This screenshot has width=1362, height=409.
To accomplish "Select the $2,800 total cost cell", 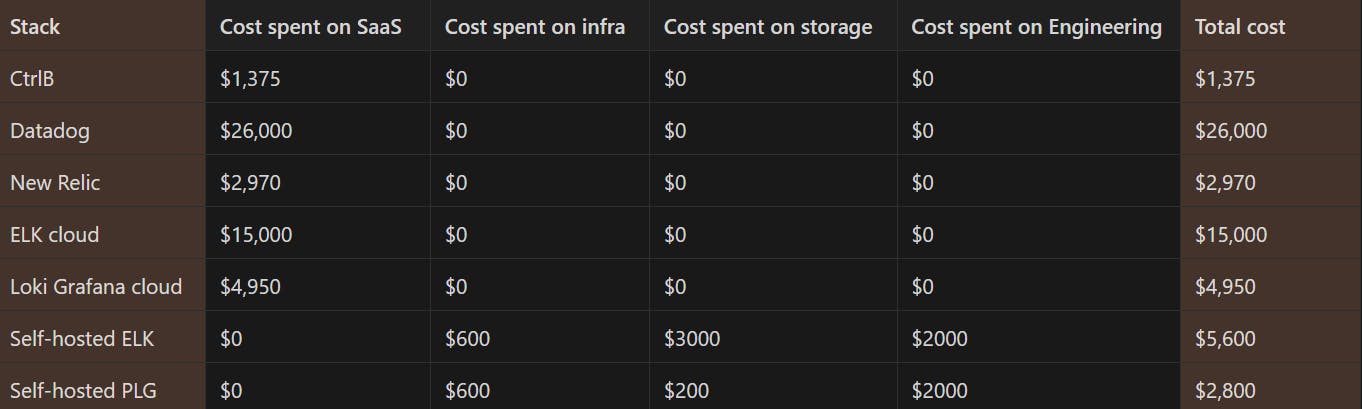I will point(1225,391).
